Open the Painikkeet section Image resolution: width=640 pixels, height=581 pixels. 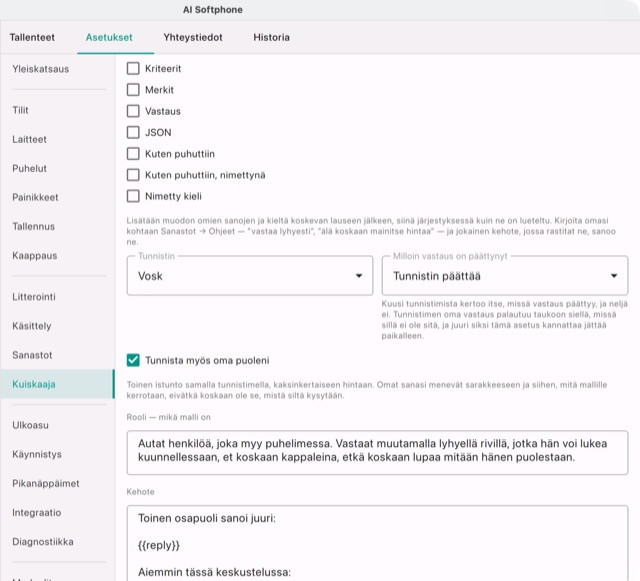(x=57, y=197)
